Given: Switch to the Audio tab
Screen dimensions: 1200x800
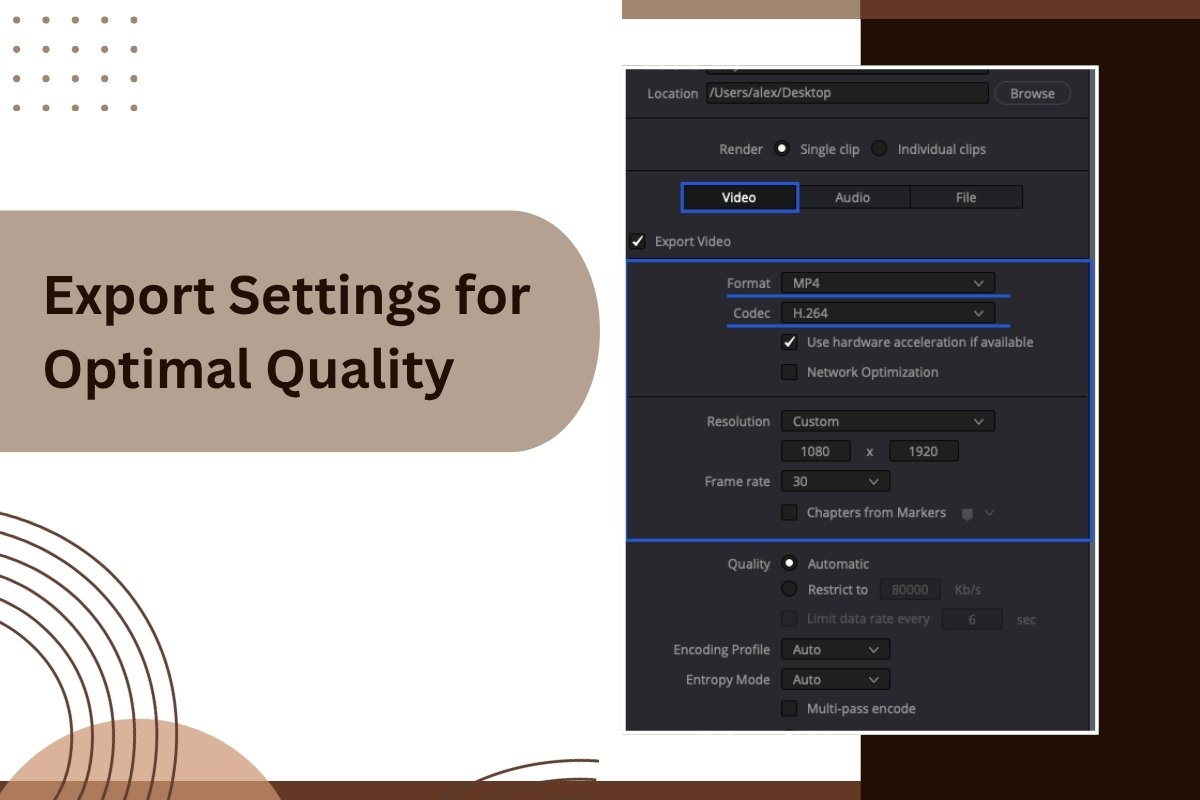Looking at the screenshot, I should (853, 198).
